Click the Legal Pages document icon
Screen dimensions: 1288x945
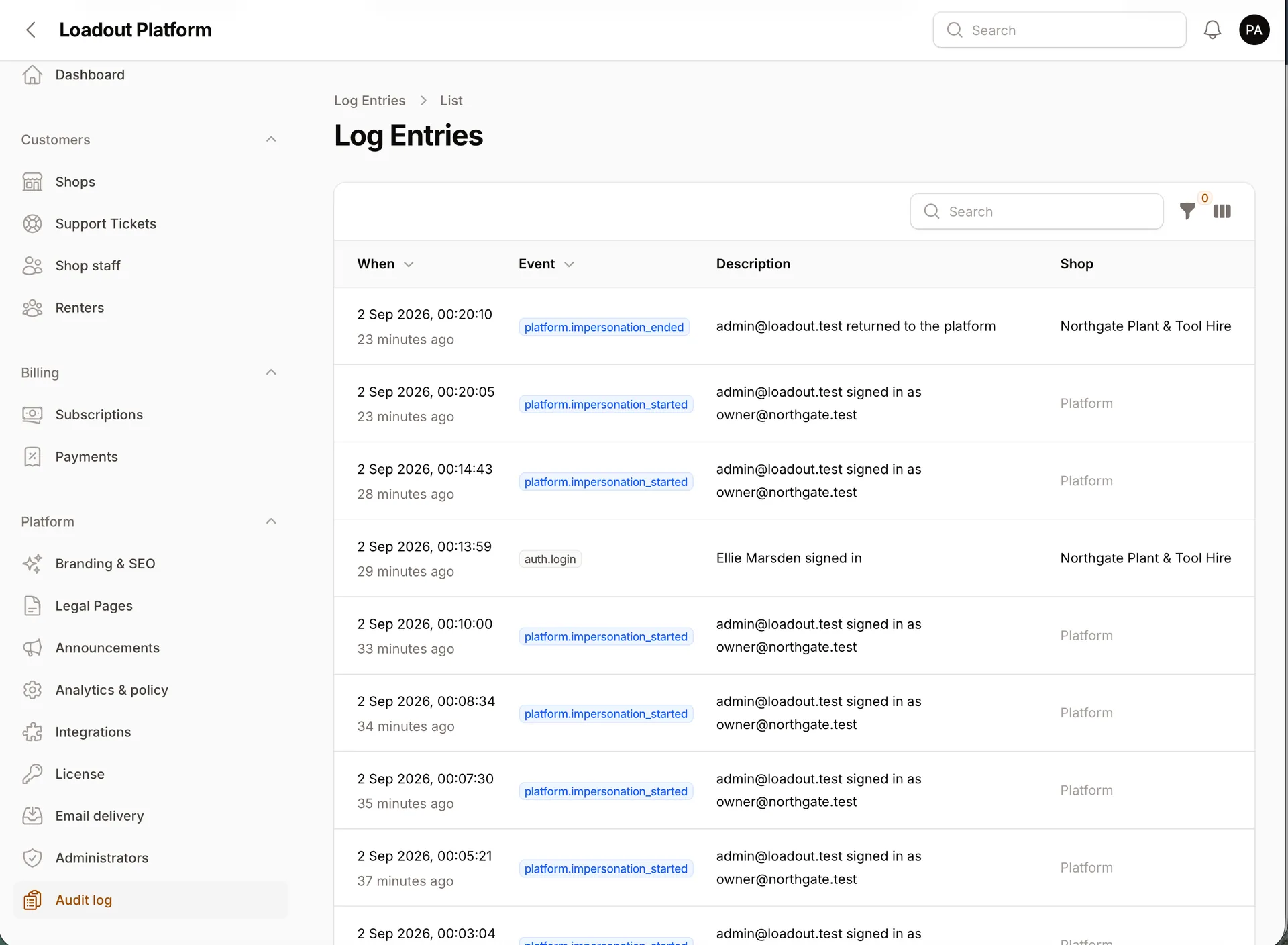click(32, 606)
